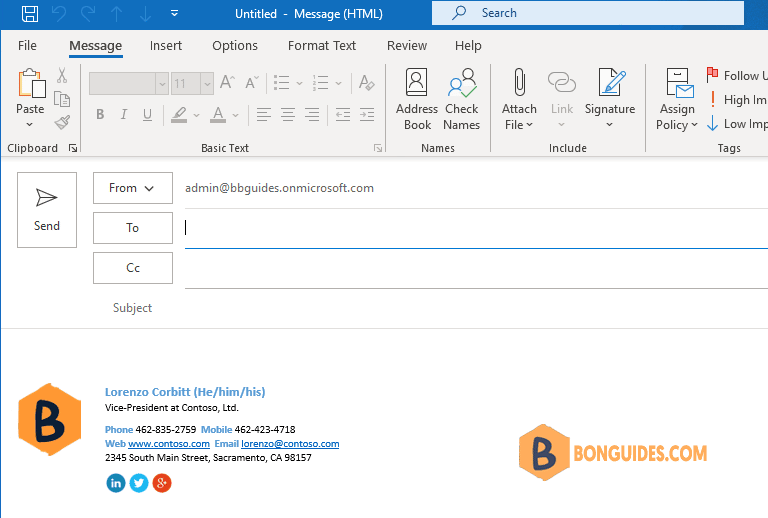Click Clear All Formatting icon
The height and width of the screenshot is (518, 768).
(x=366, y=82)
